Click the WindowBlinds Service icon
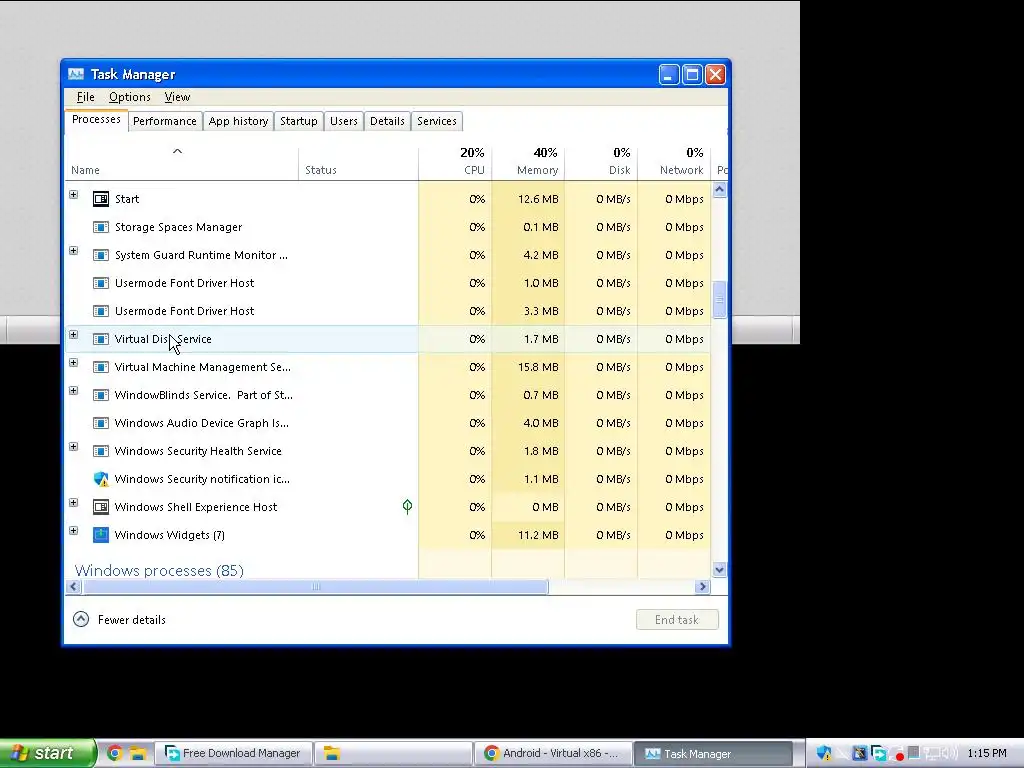Image resolution: width=1024 pixels, height=768 pixels. [101, 396]
